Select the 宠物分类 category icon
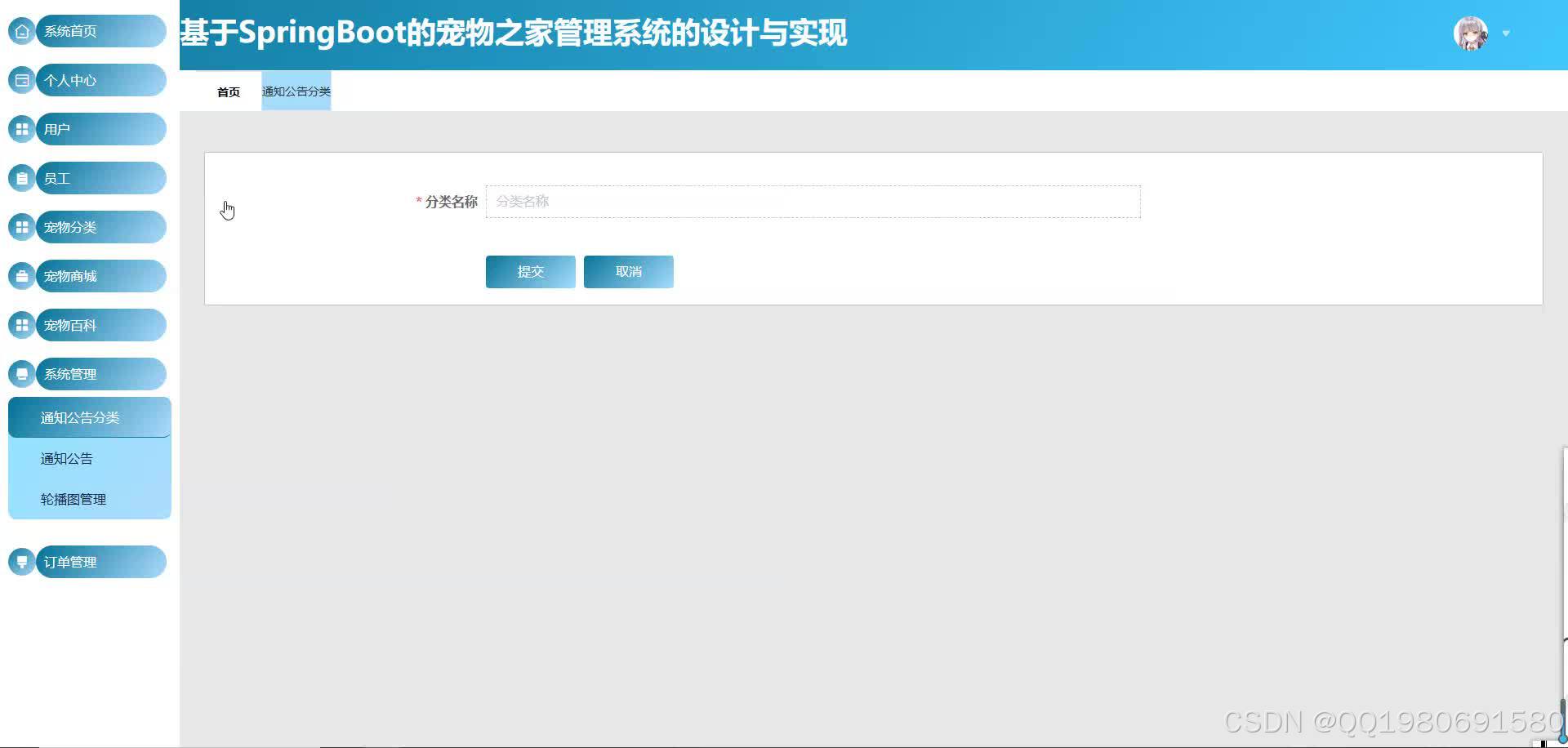The image size is (1568, 748). pyautogui.click(x=21, y=227)
